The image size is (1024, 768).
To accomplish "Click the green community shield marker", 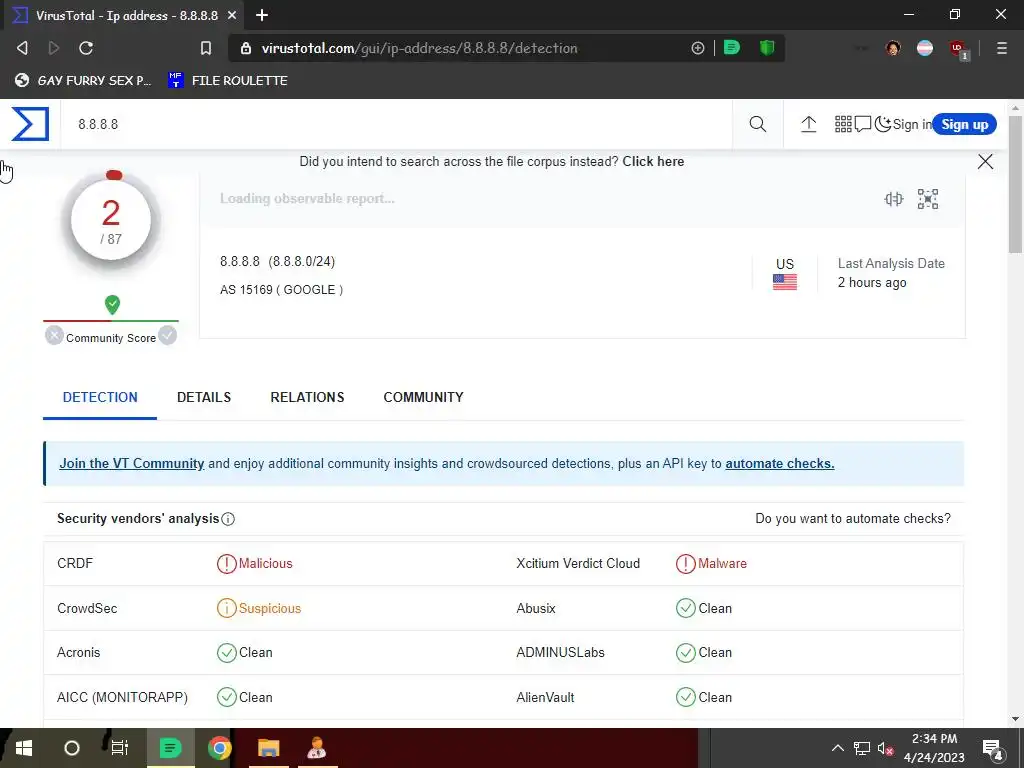I will point(112,304).
